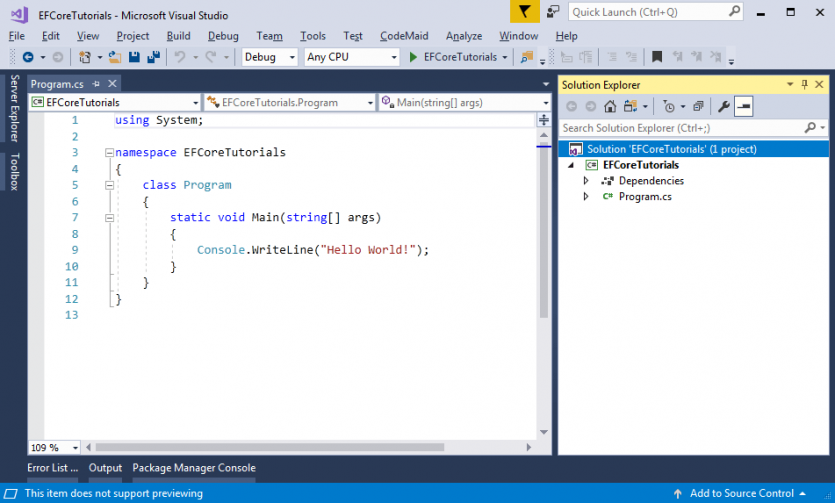
Task: Open the Debug configuration dropdown
Action: pos(269,57)
